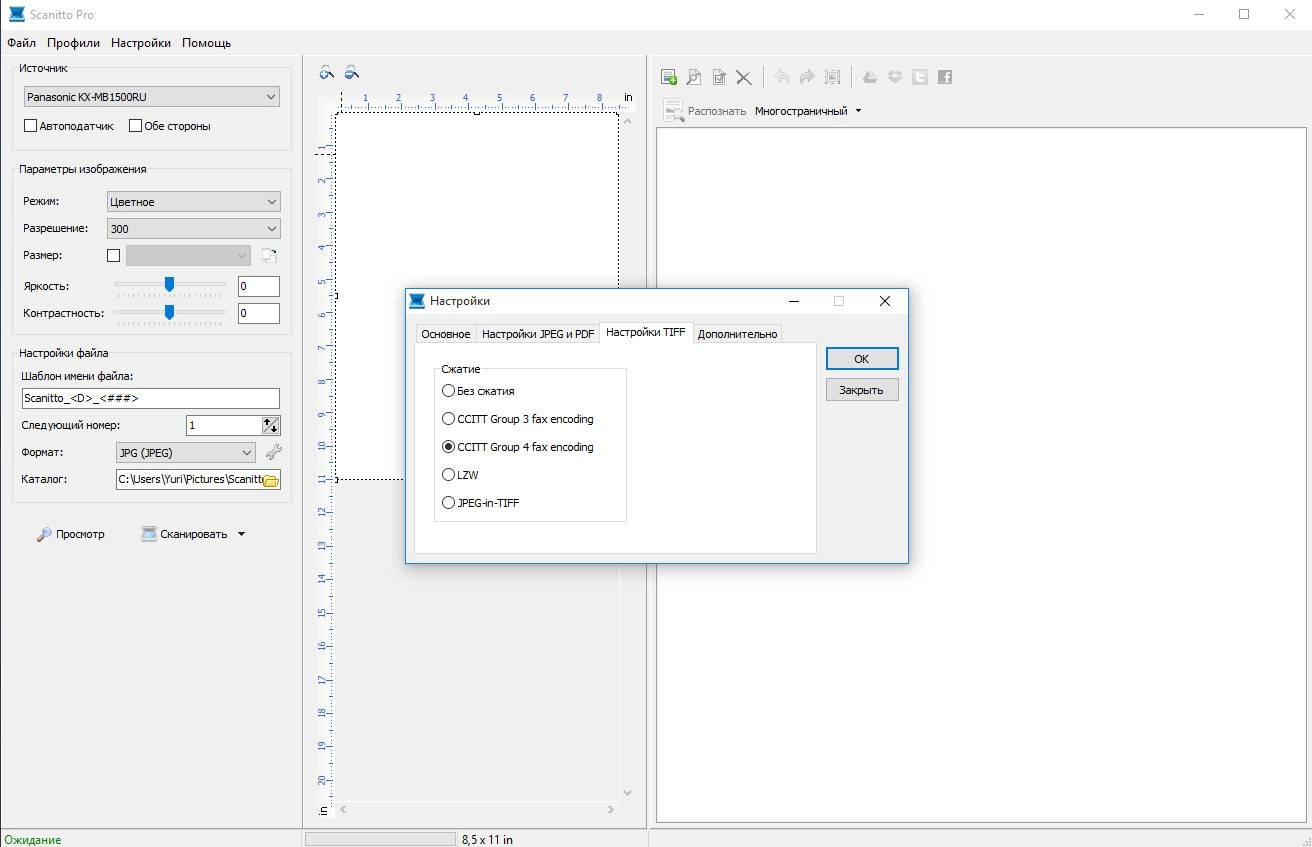Click the Ожидание status text
This screenshot has width=1312, height=847.
click(32, 839)
